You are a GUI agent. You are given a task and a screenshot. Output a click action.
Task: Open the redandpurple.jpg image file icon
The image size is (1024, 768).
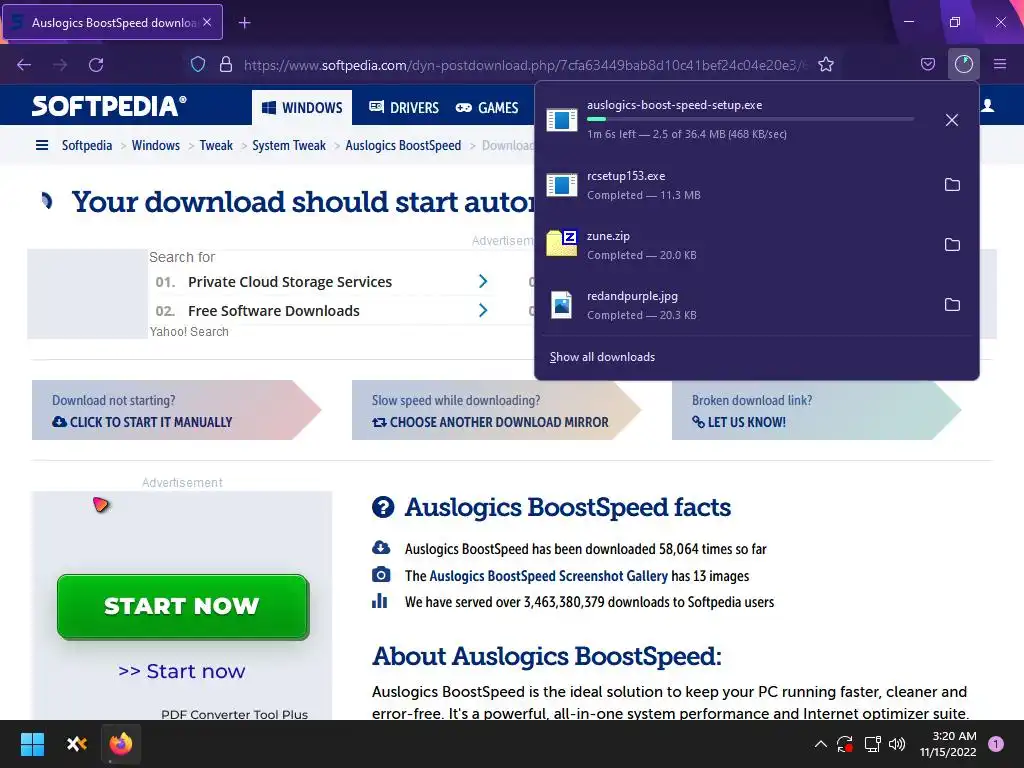[562, 304]
